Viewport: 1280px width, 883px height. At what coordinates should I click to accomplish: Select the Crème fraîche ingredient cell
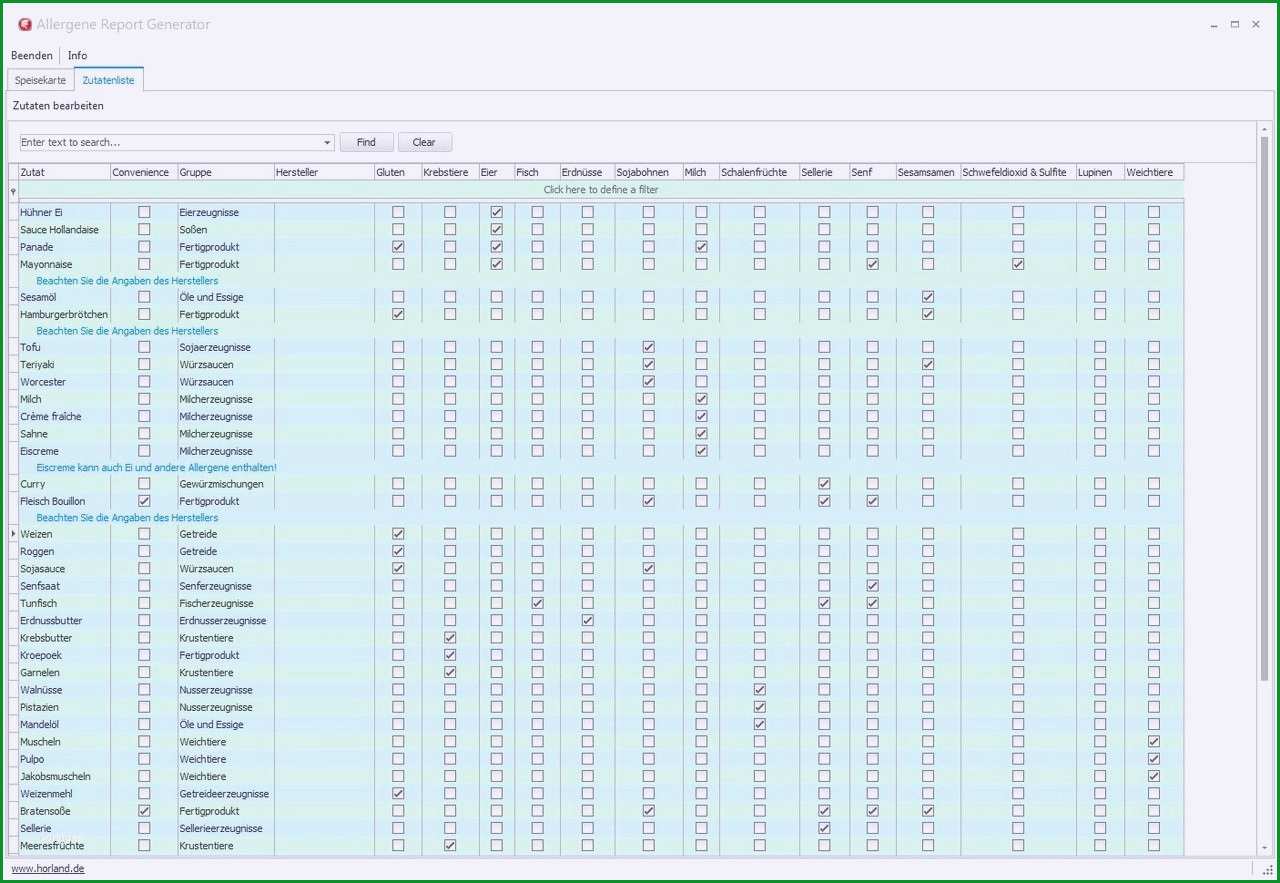64,417
